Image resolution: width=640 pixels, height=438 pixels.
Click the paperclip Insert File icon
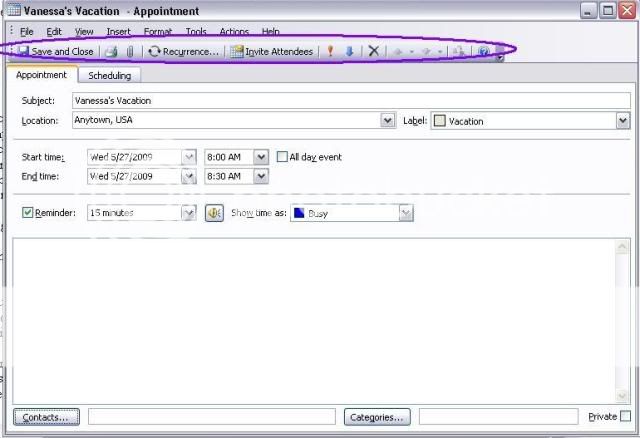pos(129,51)
